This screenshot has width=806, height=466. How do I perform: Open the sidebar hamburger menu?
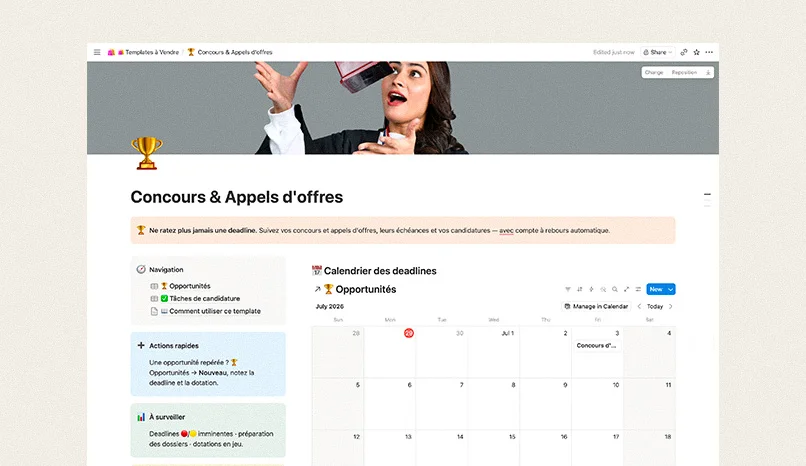[97, 52]
